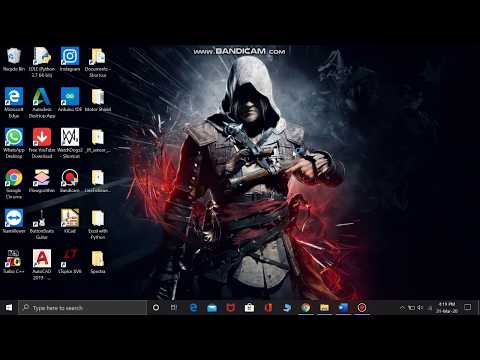This screenshot has width=480, height=360.
Task: Show hidden system tray icons
Action: pos(402,308)
